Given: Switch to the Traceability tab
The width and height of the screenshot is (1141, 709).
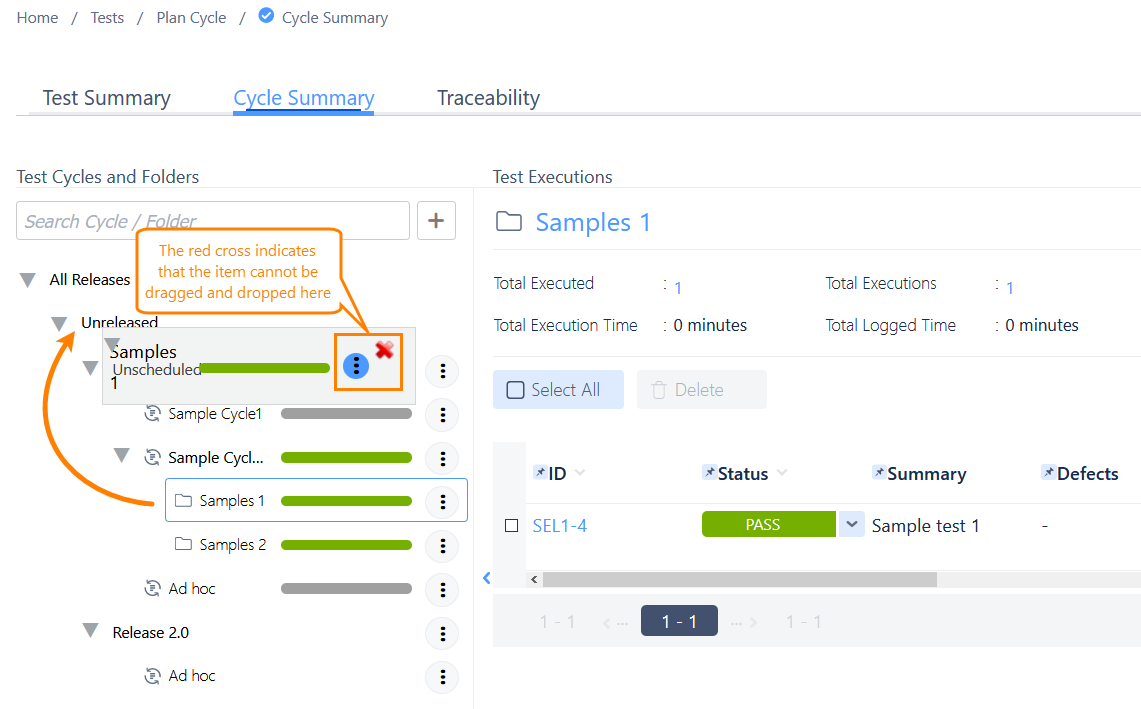Looking at the screenshot, I should pyautogui.click(x=488, y=98).
